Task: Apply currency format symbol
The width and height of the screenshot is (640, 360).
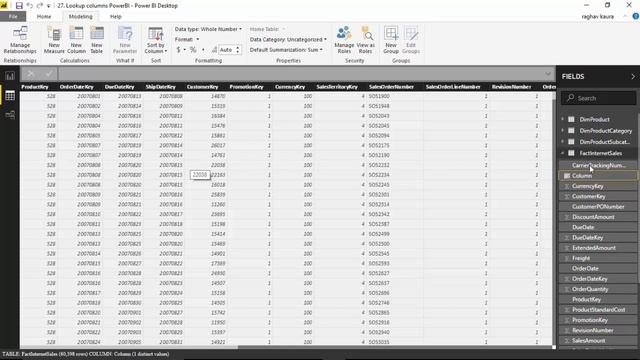Action: (x=178, y=50)
